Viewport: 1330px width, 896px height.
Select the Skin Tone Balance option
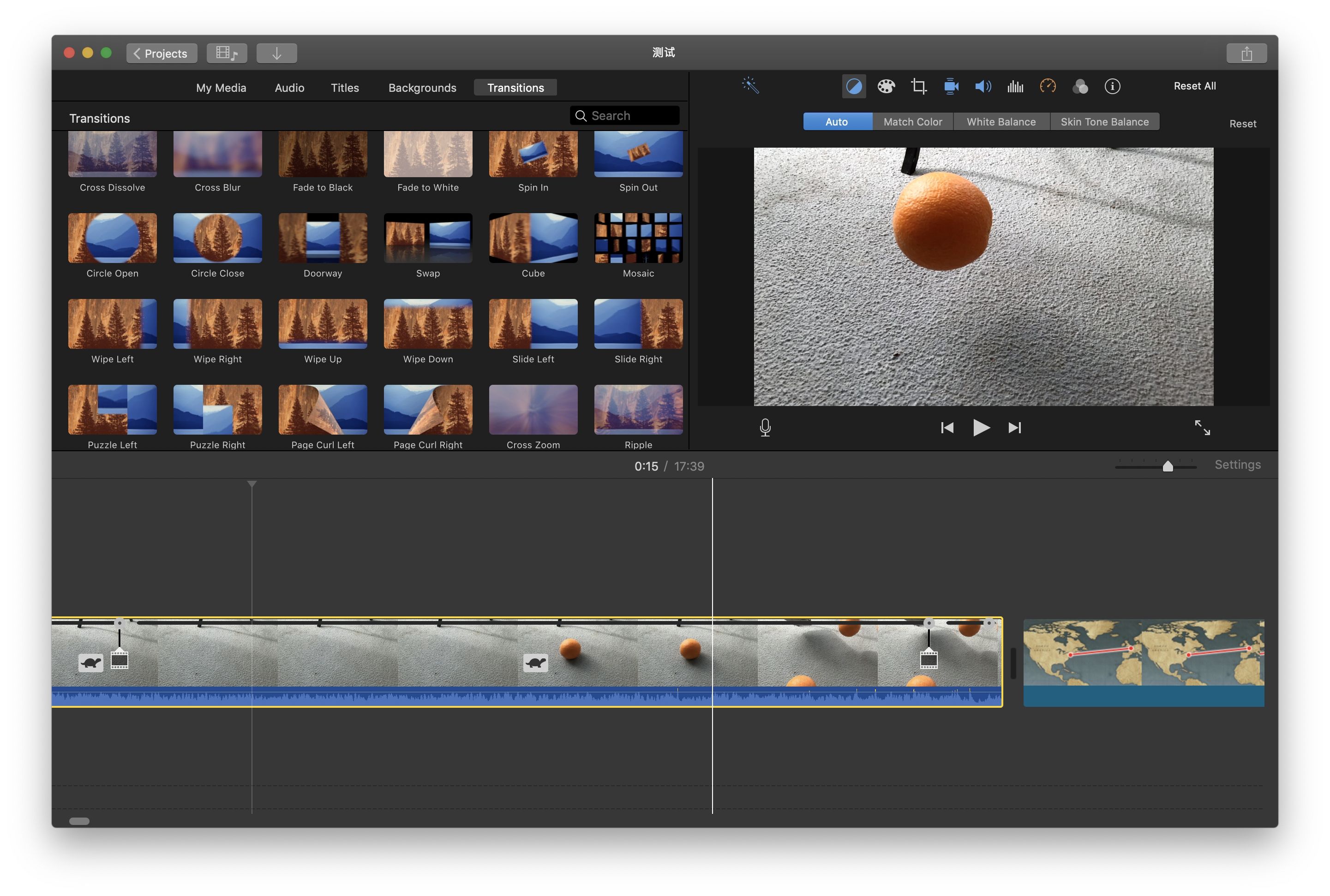tap(1104, 122)
